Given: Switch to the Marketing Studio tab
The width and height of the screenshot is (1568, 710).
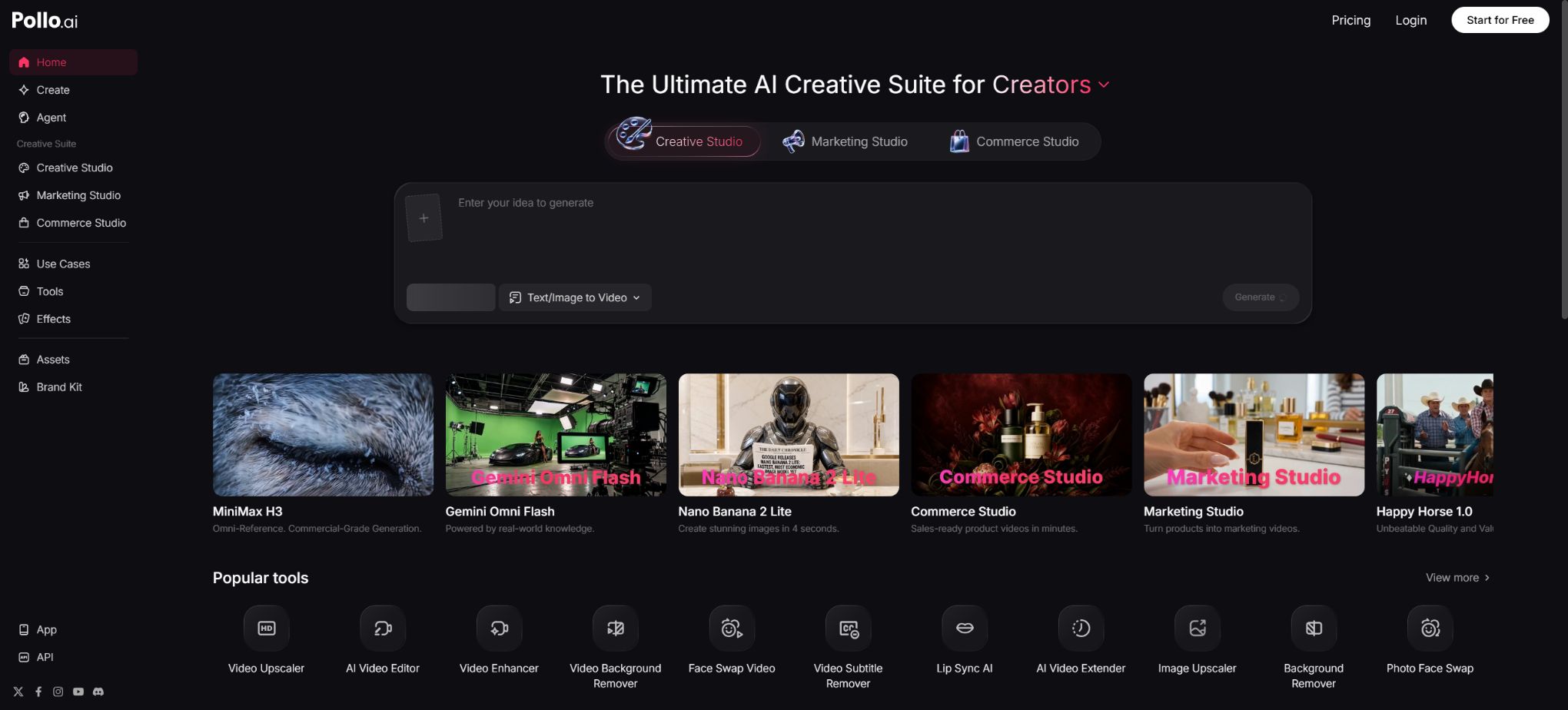Looking at the screenshot, I should 845,141.
